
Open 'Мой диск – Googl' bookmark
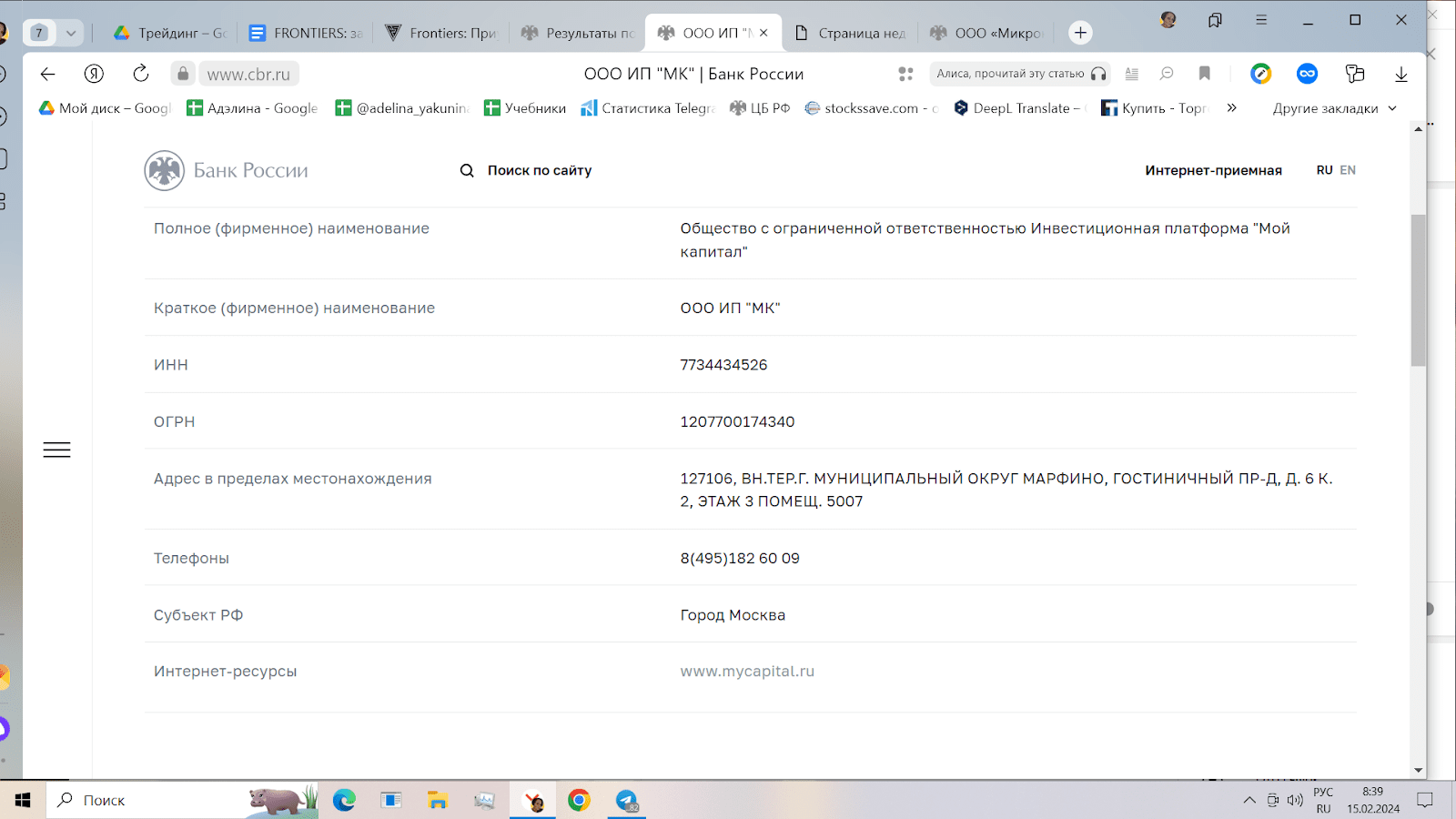pos(105,108)
